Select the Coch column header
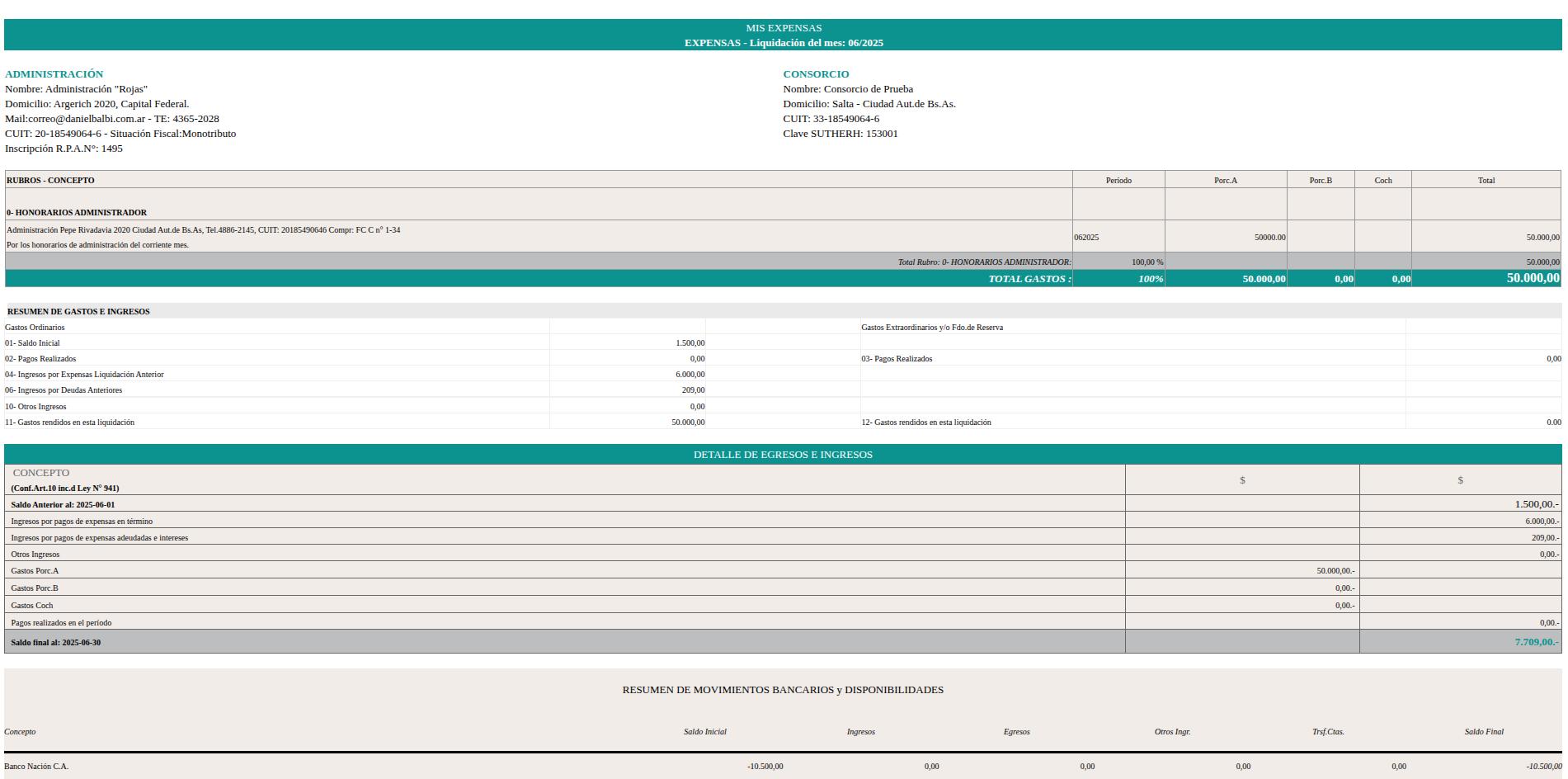 [x=1382, y=179]
